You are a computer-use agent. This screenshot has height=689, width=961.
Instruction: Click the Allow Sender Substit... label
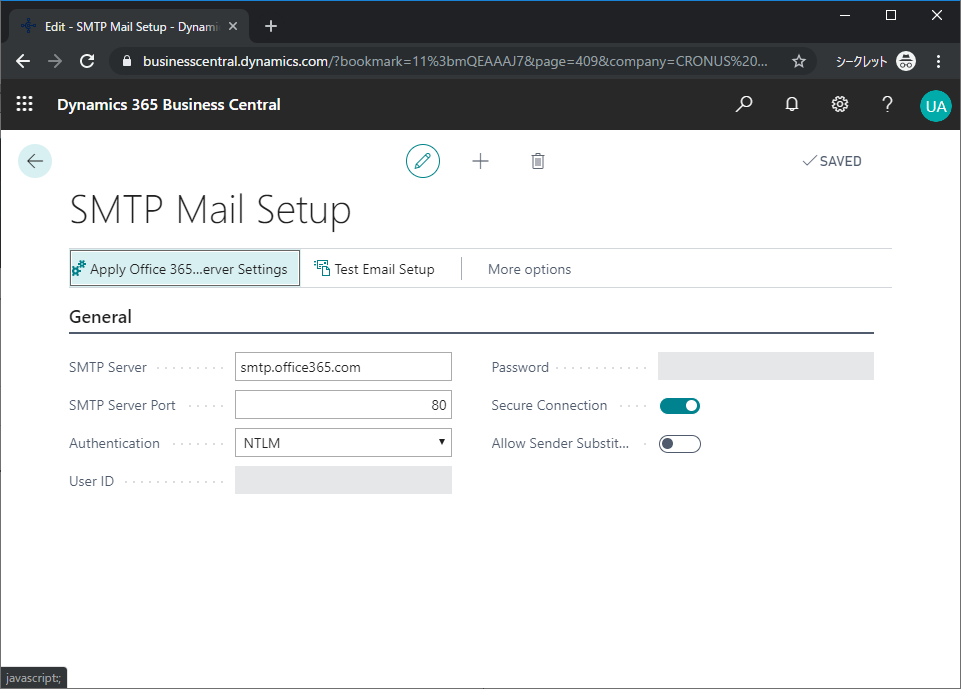point(560,443)
